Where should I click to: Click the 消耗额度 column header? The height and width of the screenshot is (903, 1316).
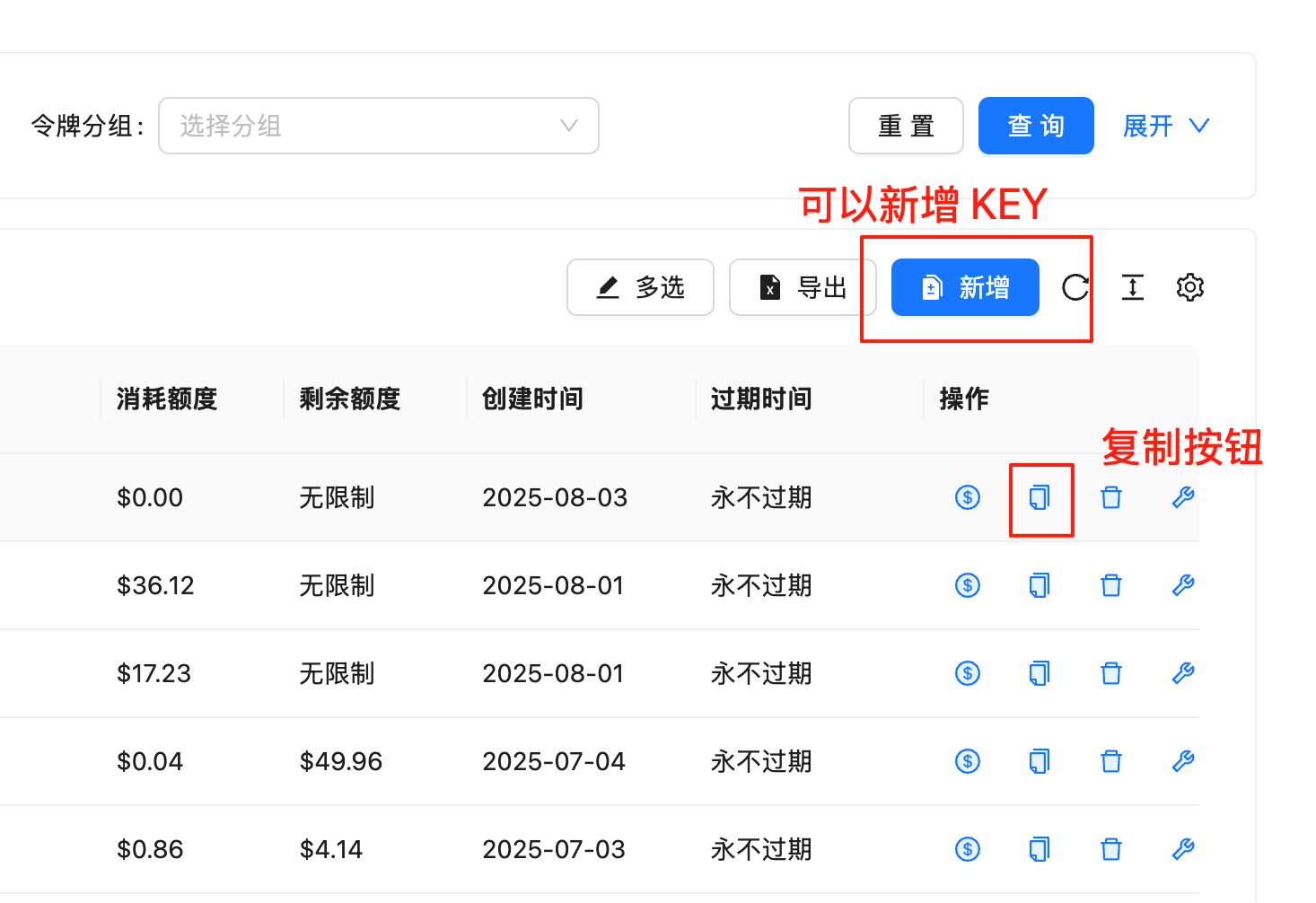coord(165,399)
